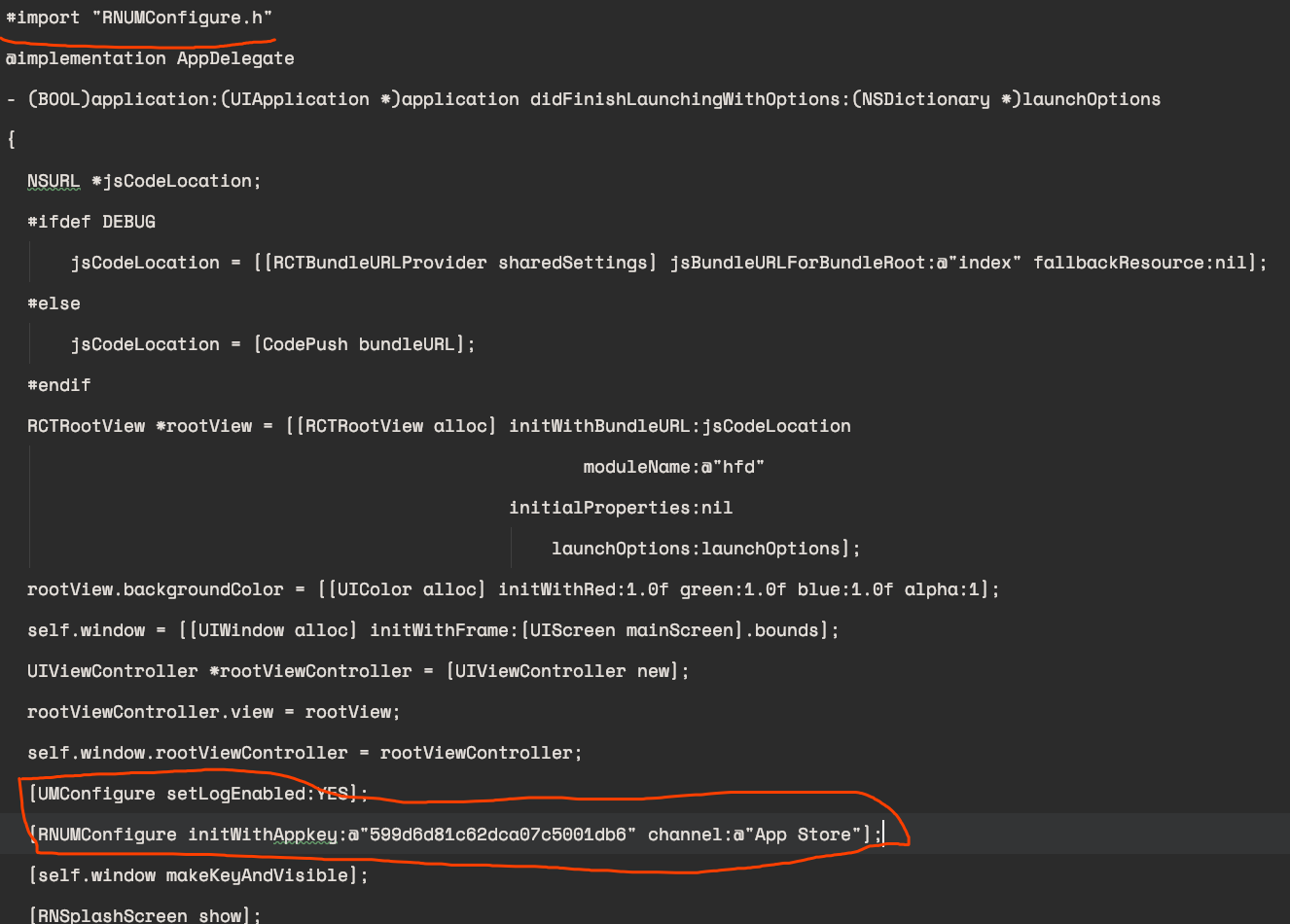Click the UMConfigure setLogEnabled line
Screen dimensions: 1290x924
pos(198,794)
